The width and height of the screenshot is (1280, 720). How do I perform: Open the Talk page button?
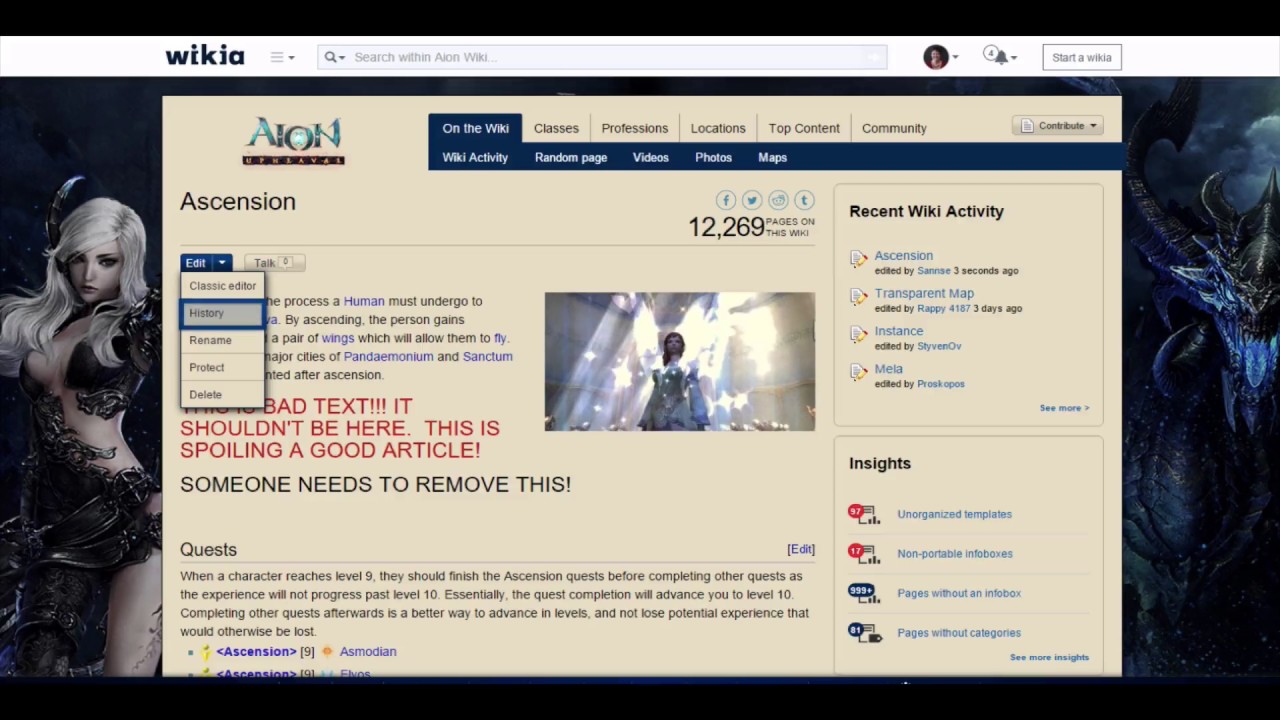(x=274, y=263)
